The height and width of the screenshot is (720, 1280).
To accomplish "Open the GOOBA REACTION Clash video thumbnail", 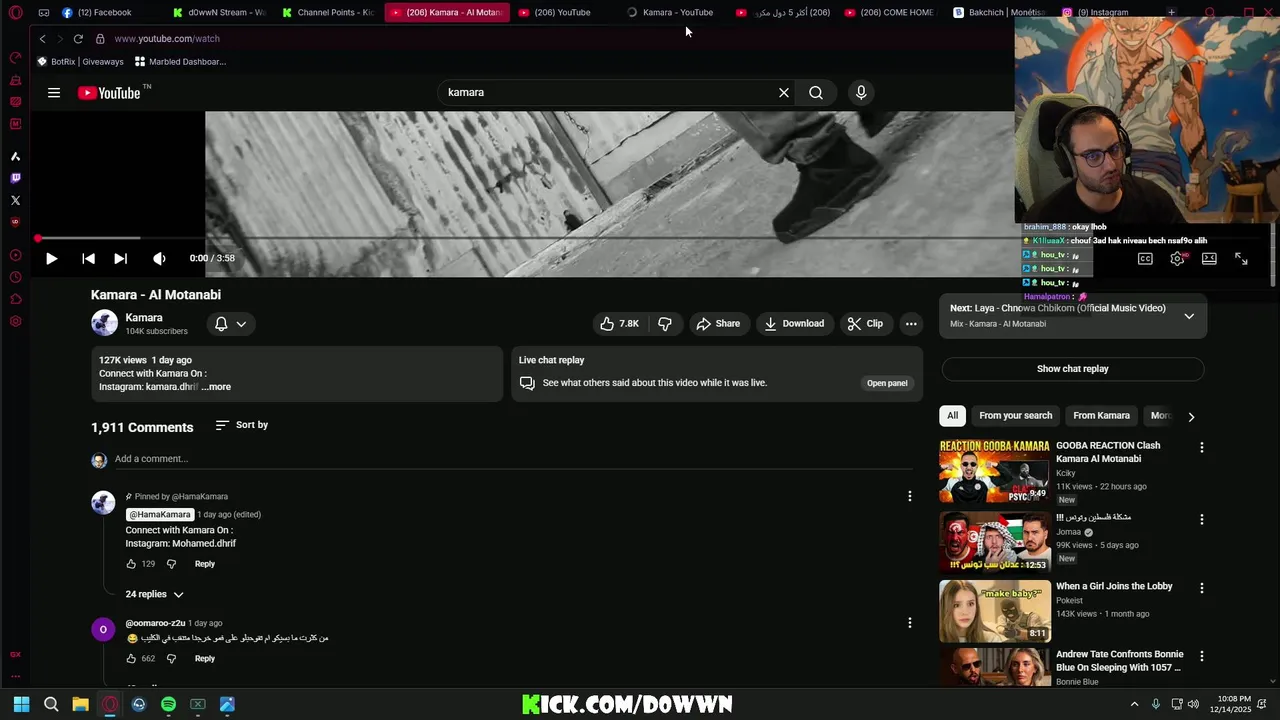I will click(x=995, y=471).
